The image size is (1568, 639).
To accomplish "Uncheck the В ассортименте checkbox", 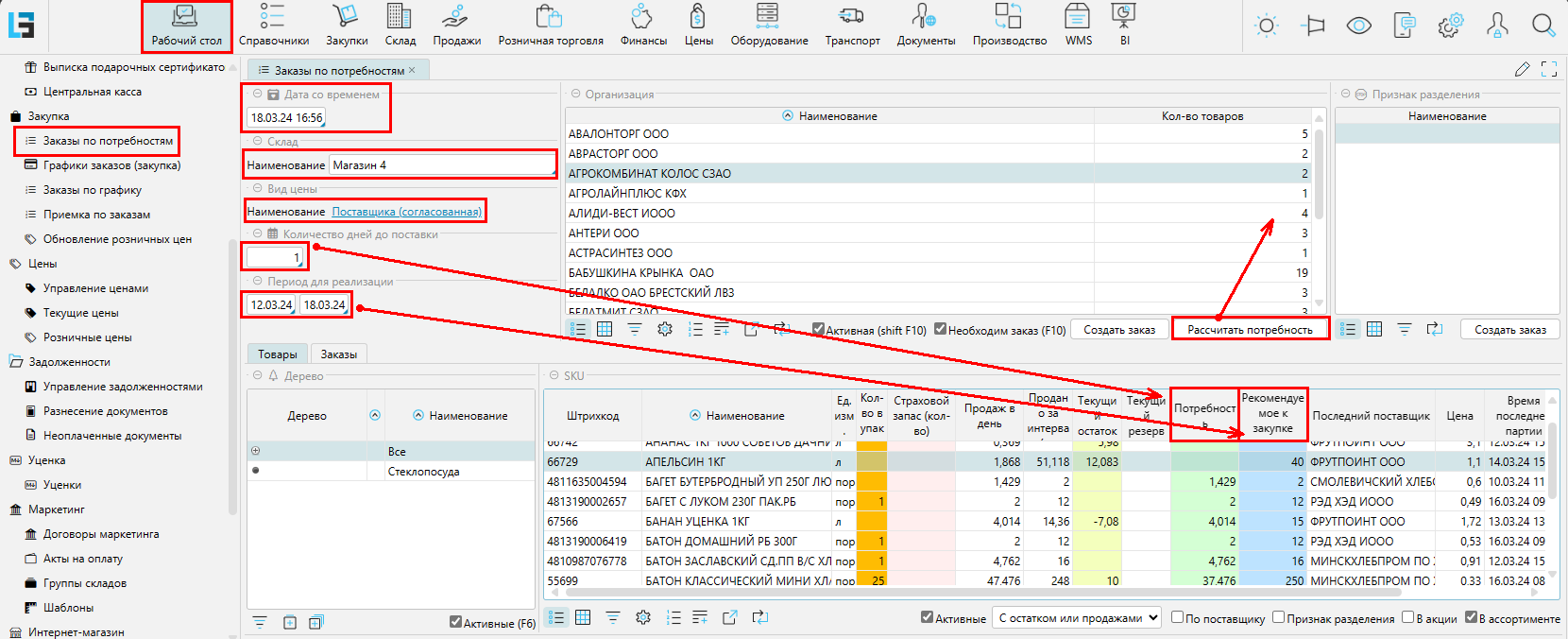I will coord(1471,617).
